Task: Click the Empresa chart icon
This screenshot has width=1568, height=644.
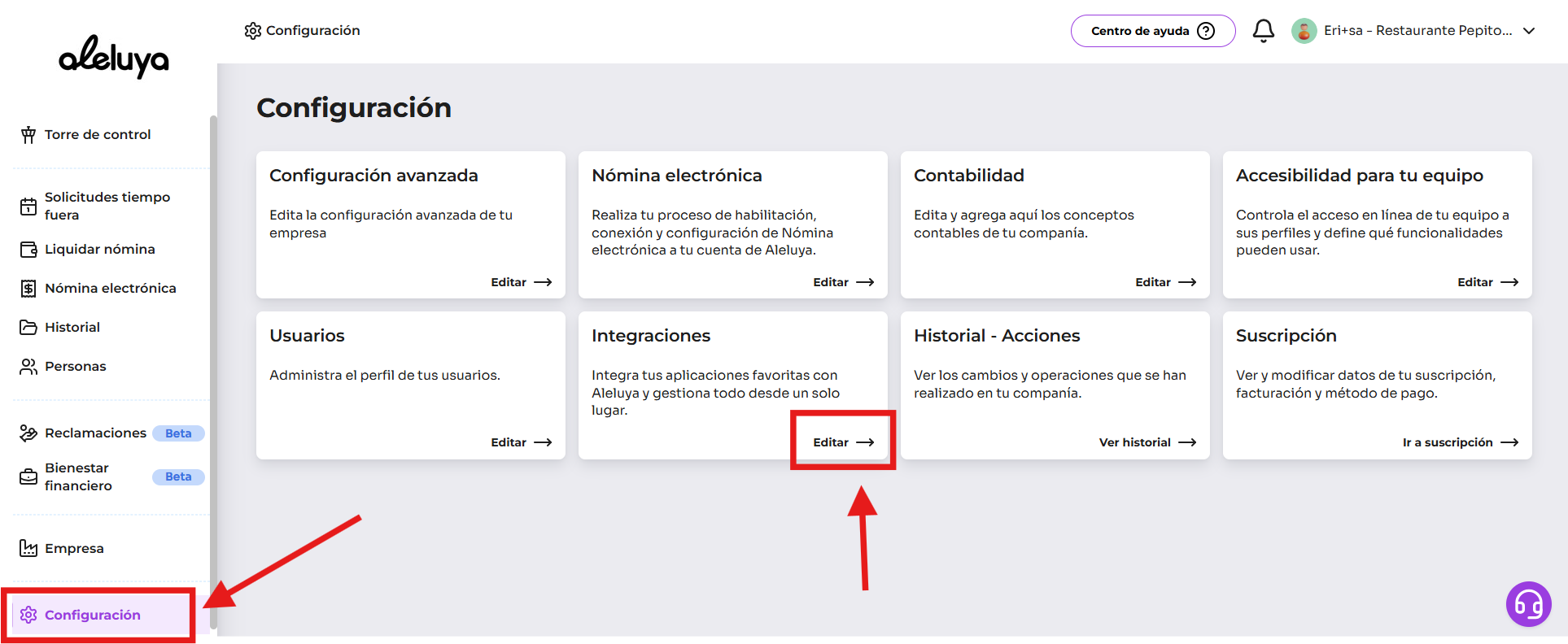Action: click(x=28, y=549)
